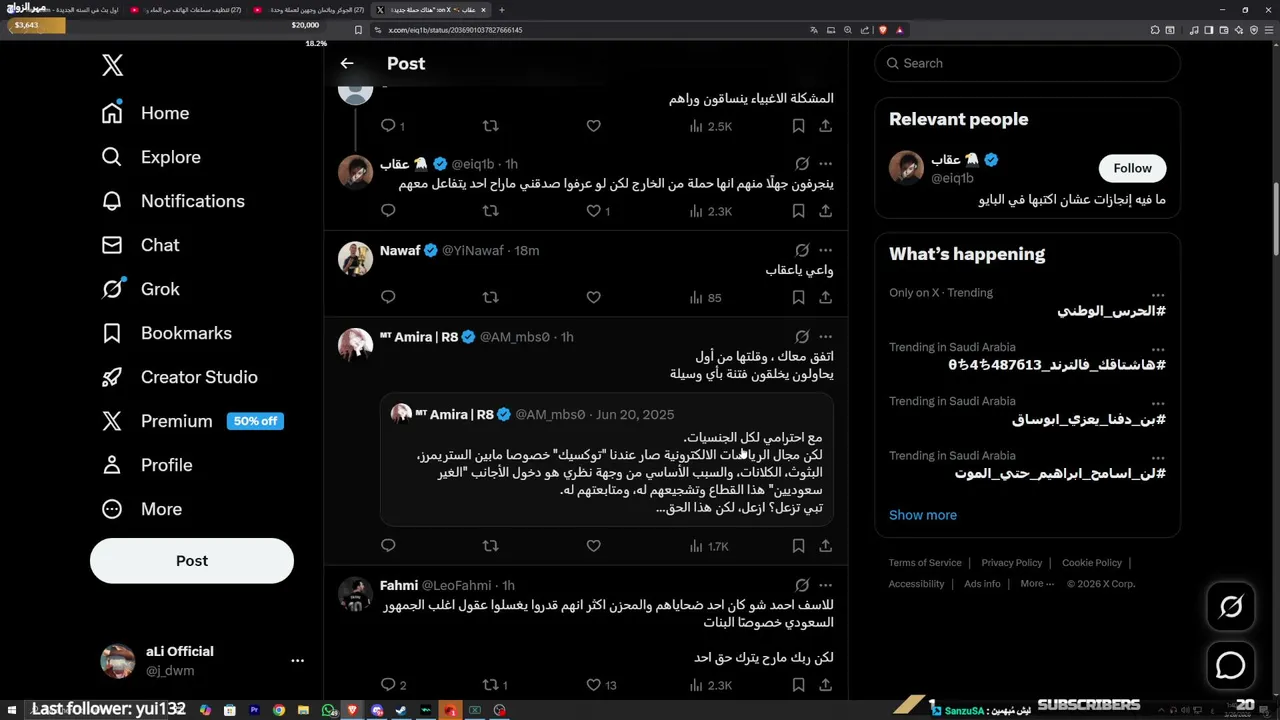
Task: Open Chrome from the taskbar
Action: point(279,710)
